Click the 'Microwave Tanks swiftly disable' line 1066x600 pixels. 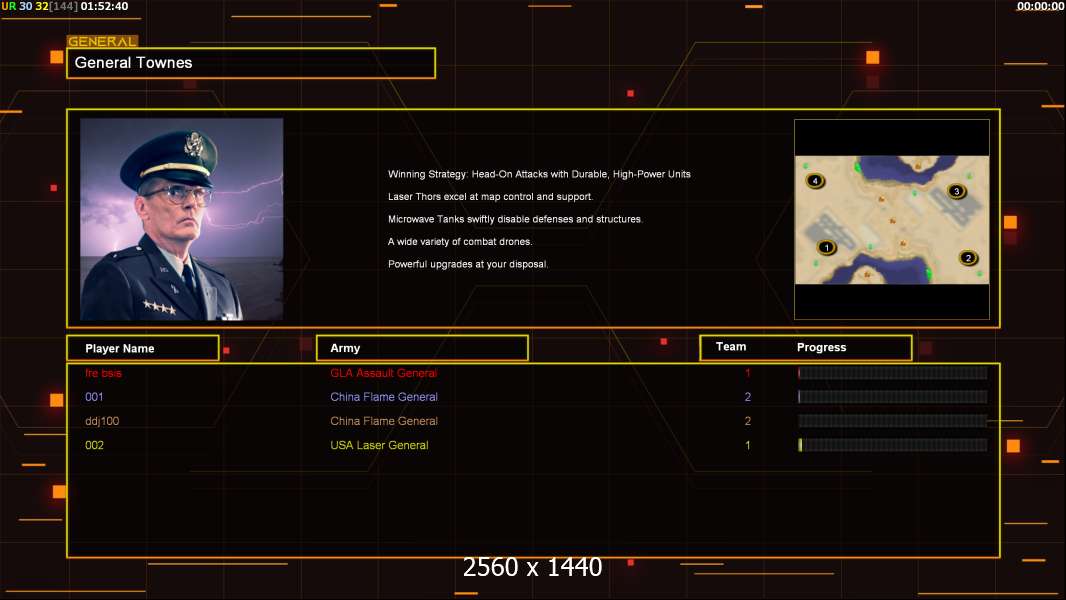coord(515,219)
